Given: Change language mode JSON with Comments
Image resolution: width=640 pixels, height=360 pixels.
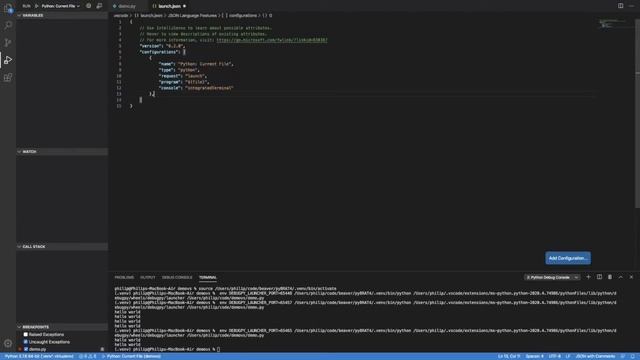Looking at the screenshot, I should pyautogui.click(x=595, y=356).
